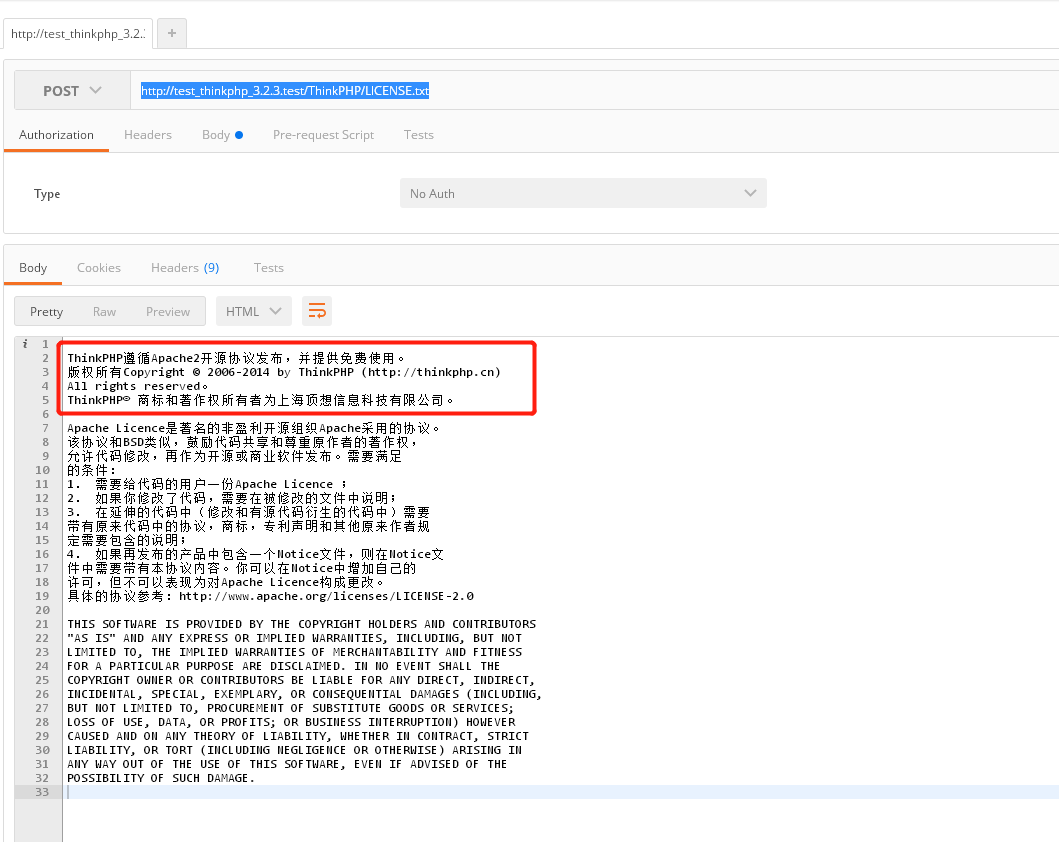Click the apache.org license URL on line 19
Screen dimensions: 1059x842
[326, 596]
